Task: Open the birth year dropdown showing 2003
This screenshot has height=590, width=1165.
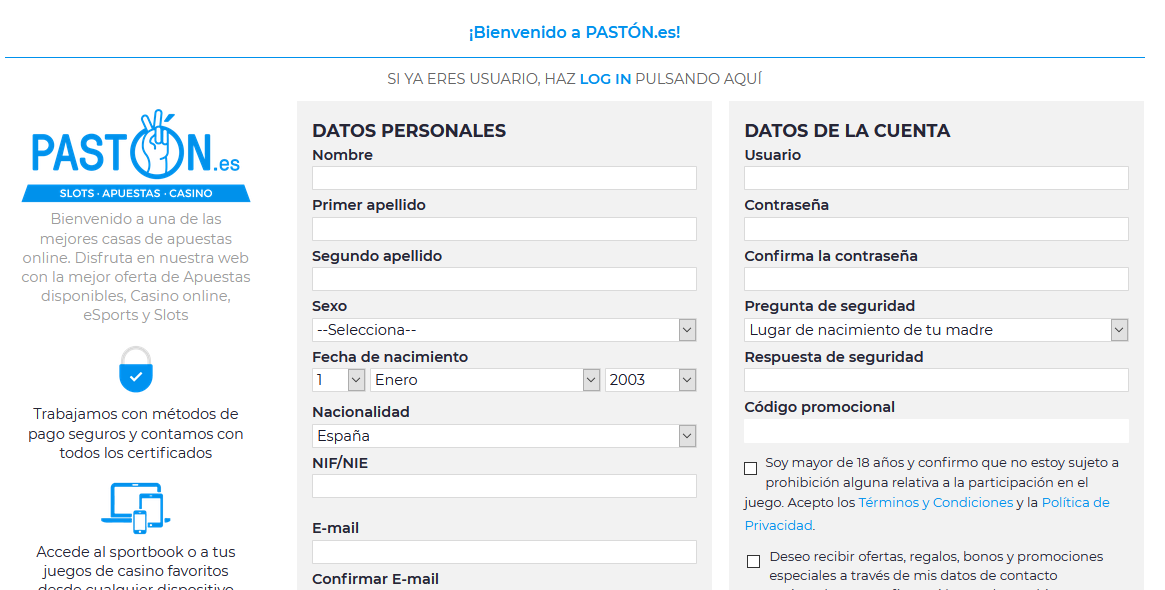Action: tap(651, 380)
